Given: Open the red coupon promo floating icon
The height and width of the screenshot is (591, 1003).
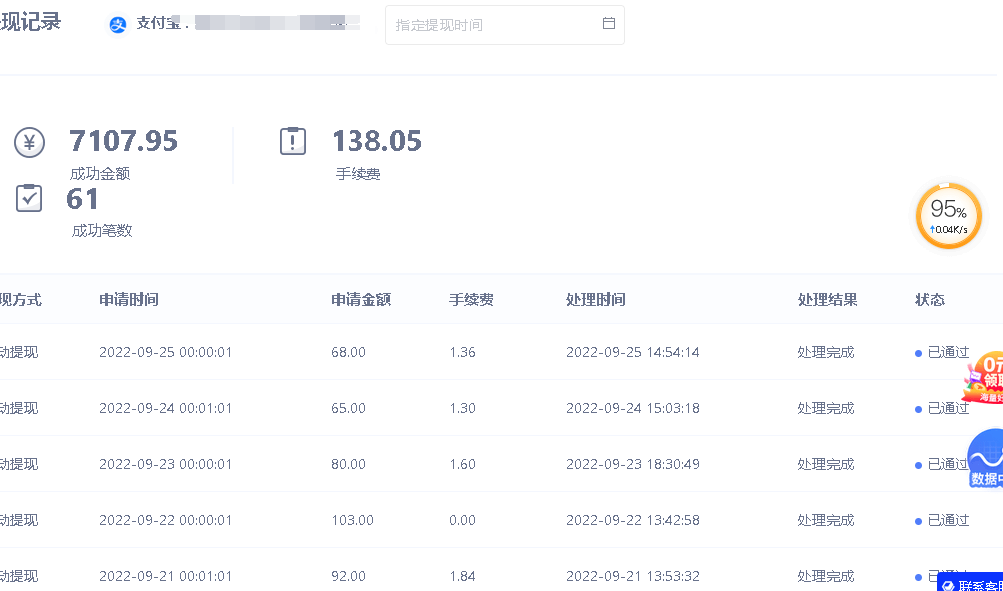Looking at the screenshot, I should [x=984, y=377].
